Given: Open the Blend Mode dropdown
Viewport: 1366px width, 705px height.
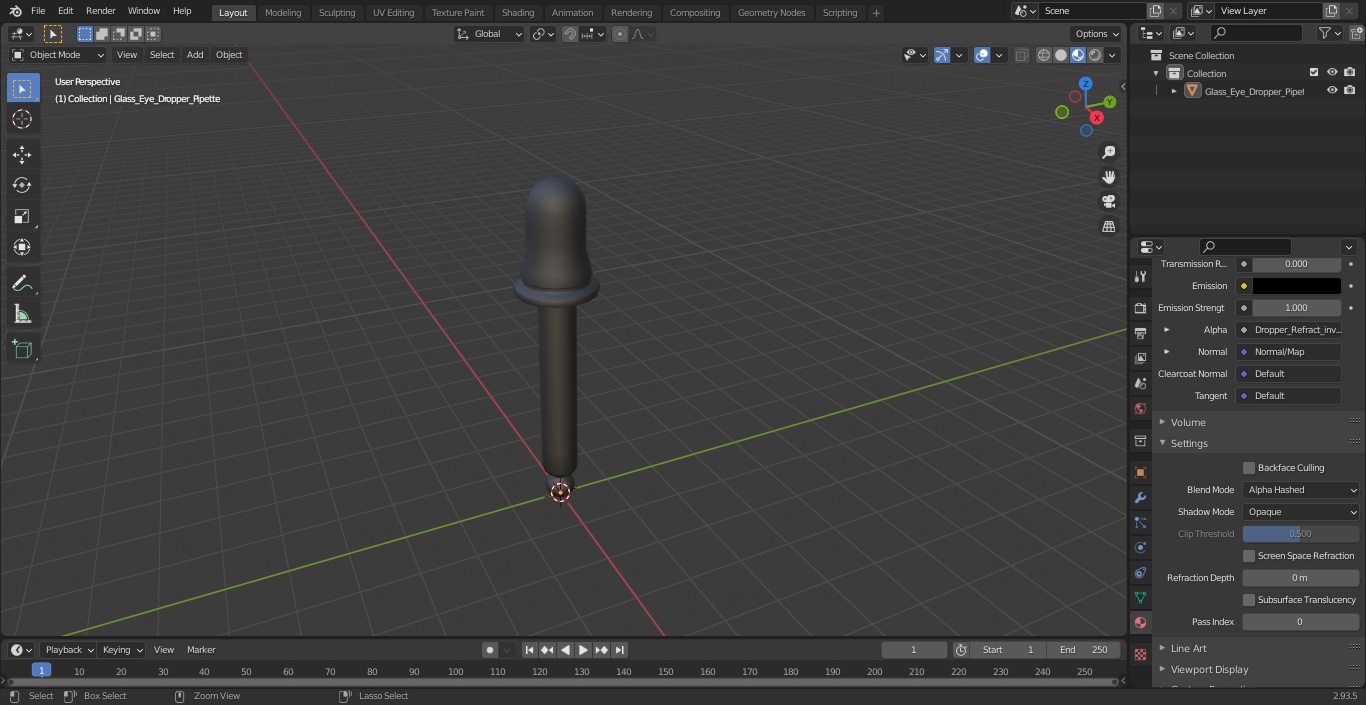Looking at the screenshot, I should click(x=1301, y=490).
